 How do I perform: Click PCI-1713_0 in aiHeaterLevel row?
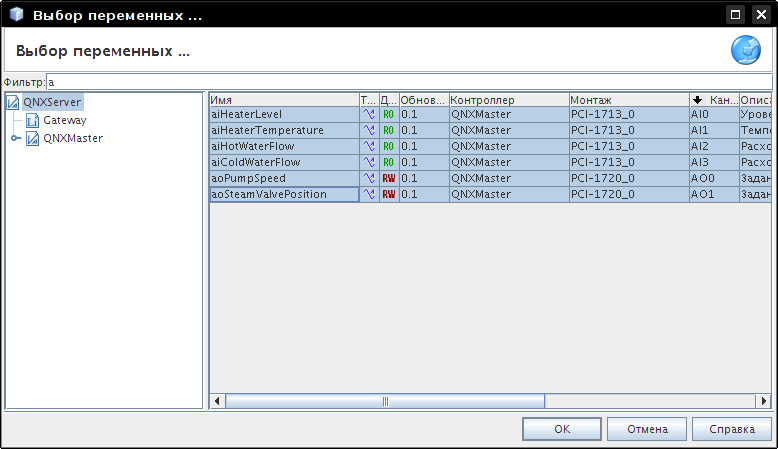click(629, 114)
